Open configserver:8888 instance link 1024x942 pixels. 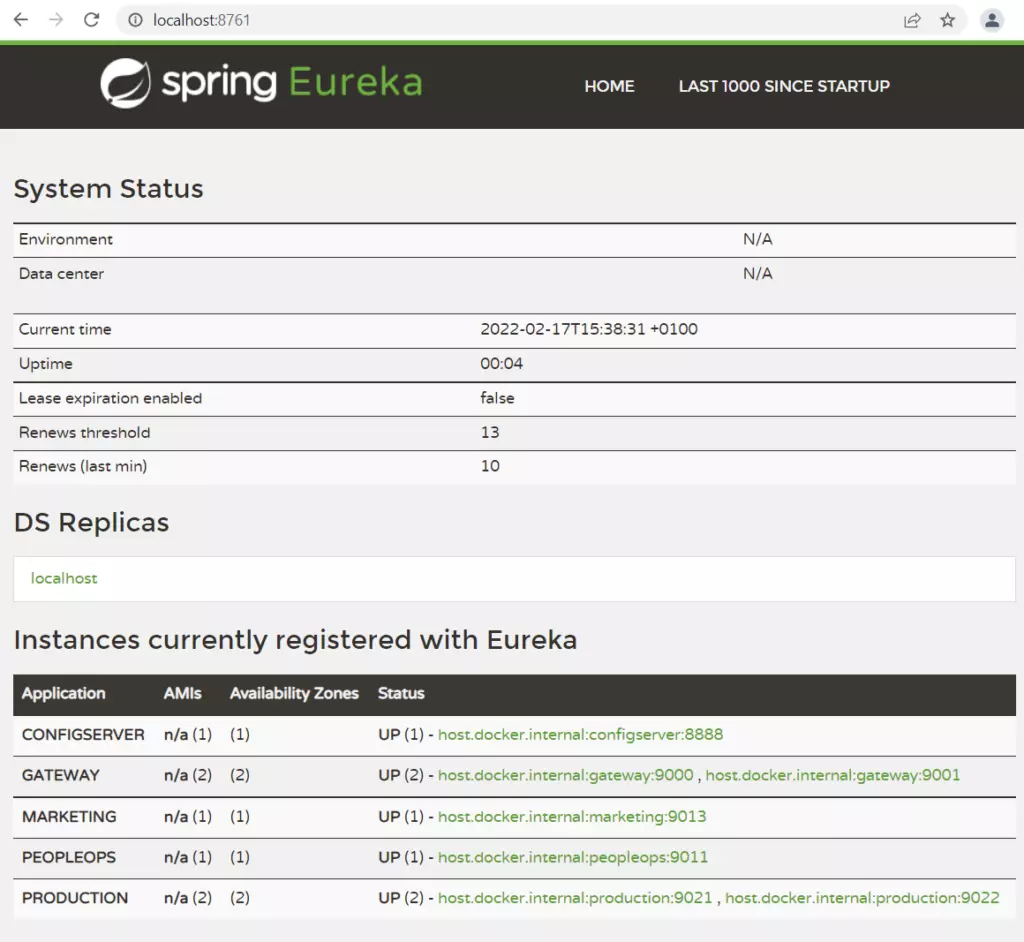[x=581, y=734]
